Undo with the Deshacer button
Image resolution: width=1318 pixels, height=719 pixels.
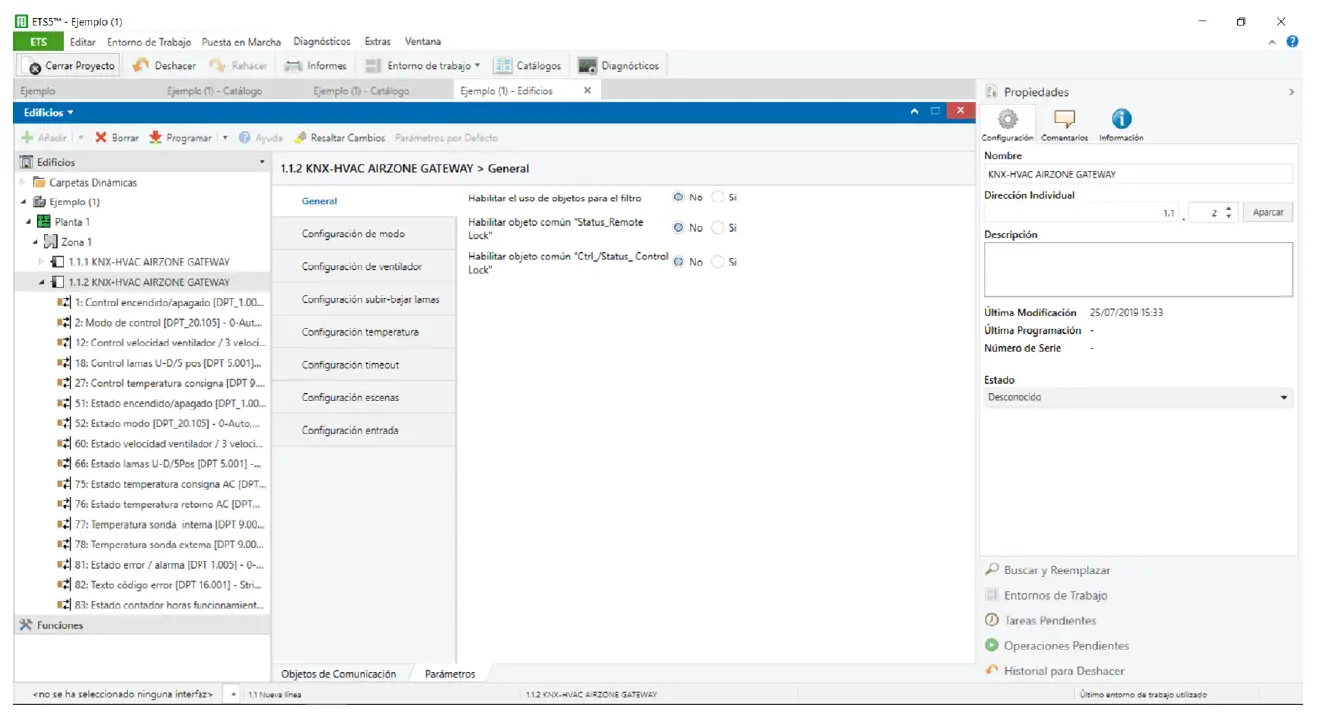click(x=165, y=66)
